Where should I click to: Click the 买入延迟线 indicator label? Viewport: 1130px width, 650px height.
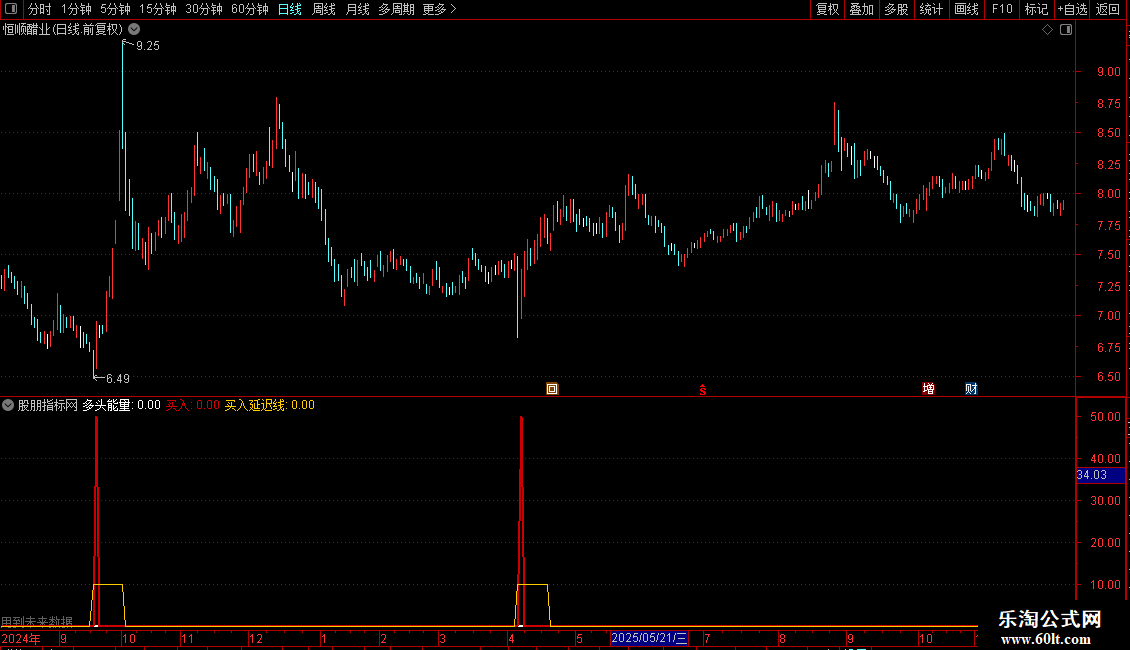click(x=270, y=405)
